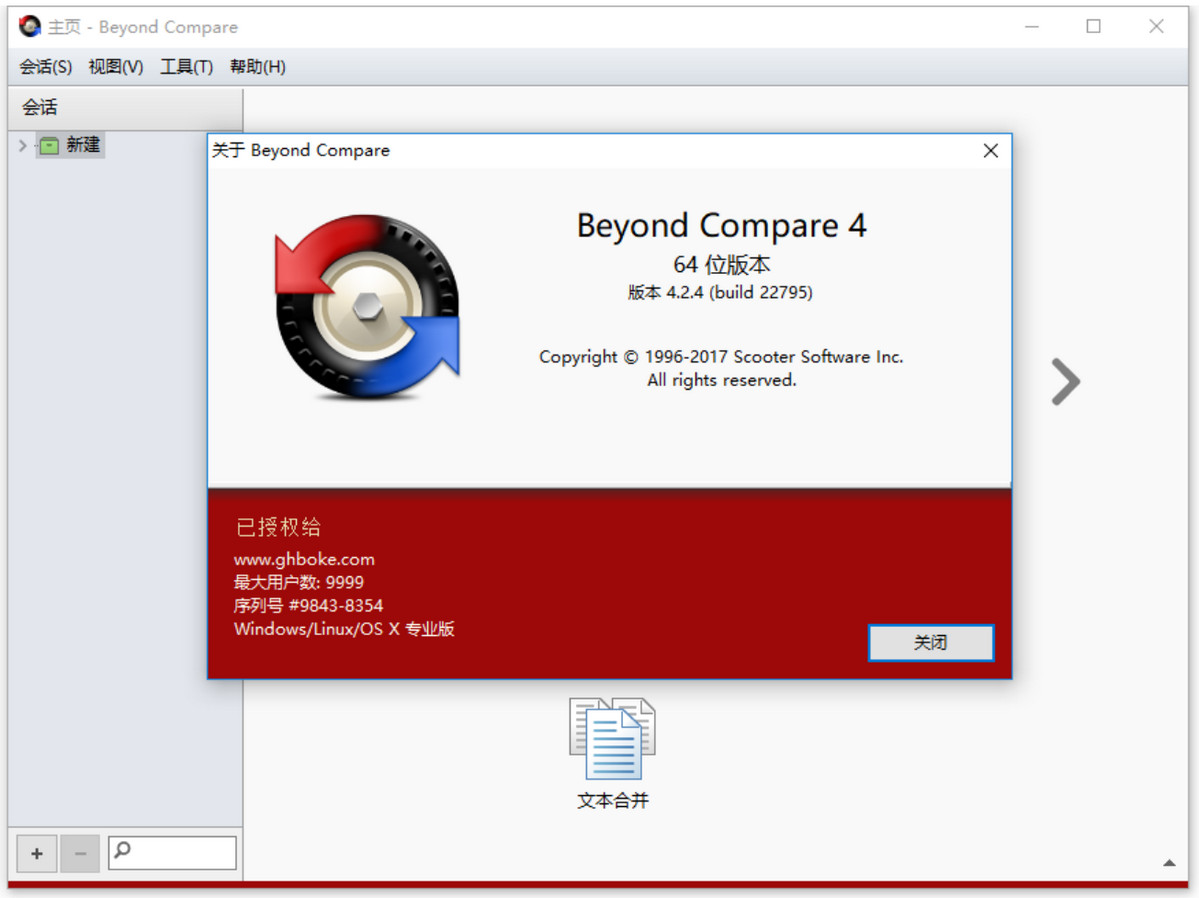Click the 版本 4.2.4 (build 22795) text
The height and width of the screenshot is (898, 1199).
tap(720, 292)
